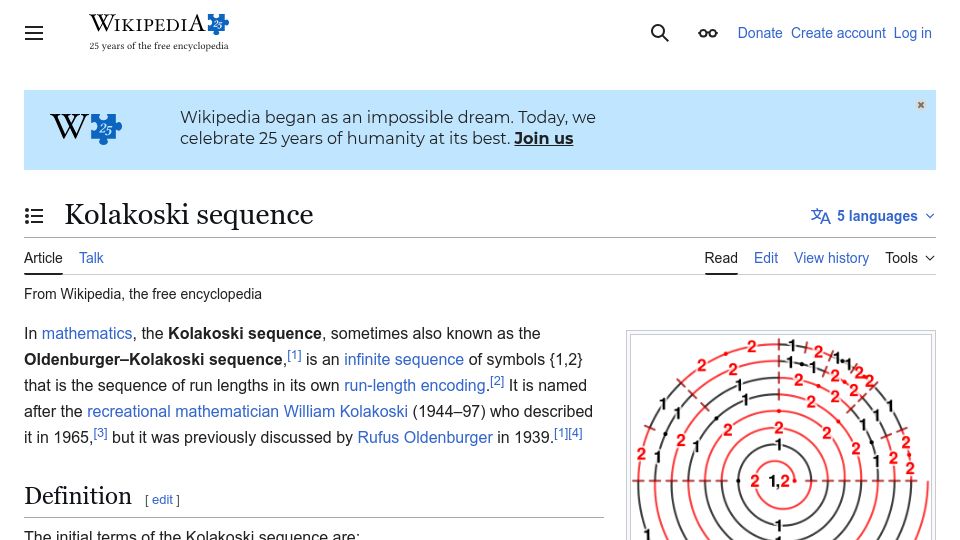The image size is (960, 540).
Task: Close the 25 years banner
Action: click(x=921, y=105)
